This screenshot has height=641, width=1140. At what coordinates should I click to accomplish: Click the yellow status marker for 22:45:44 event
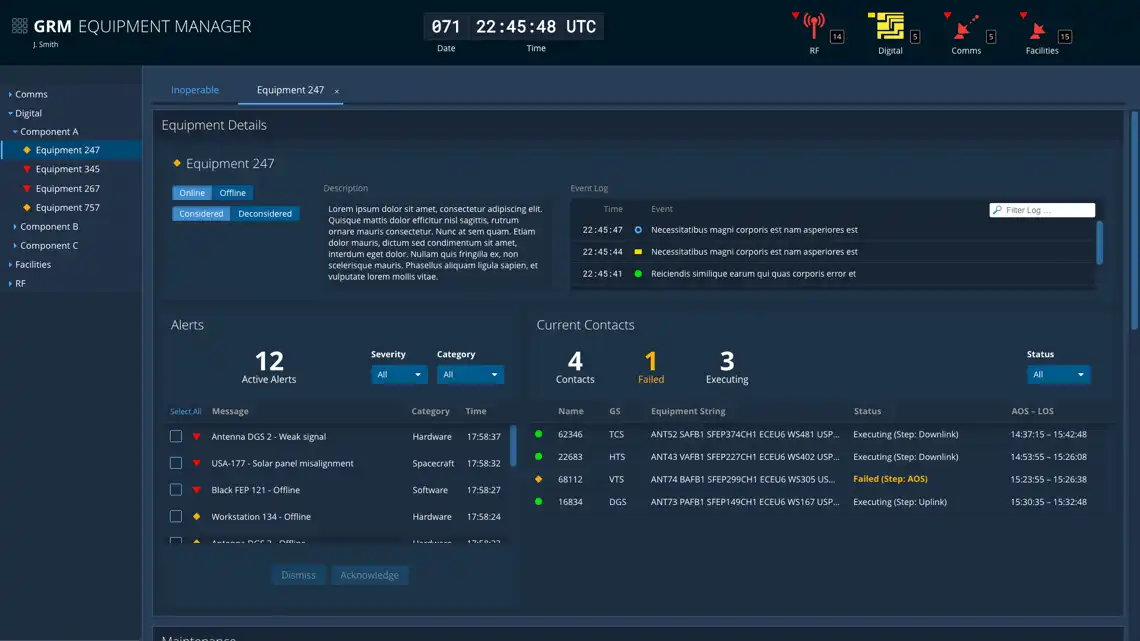pos(638,251)
